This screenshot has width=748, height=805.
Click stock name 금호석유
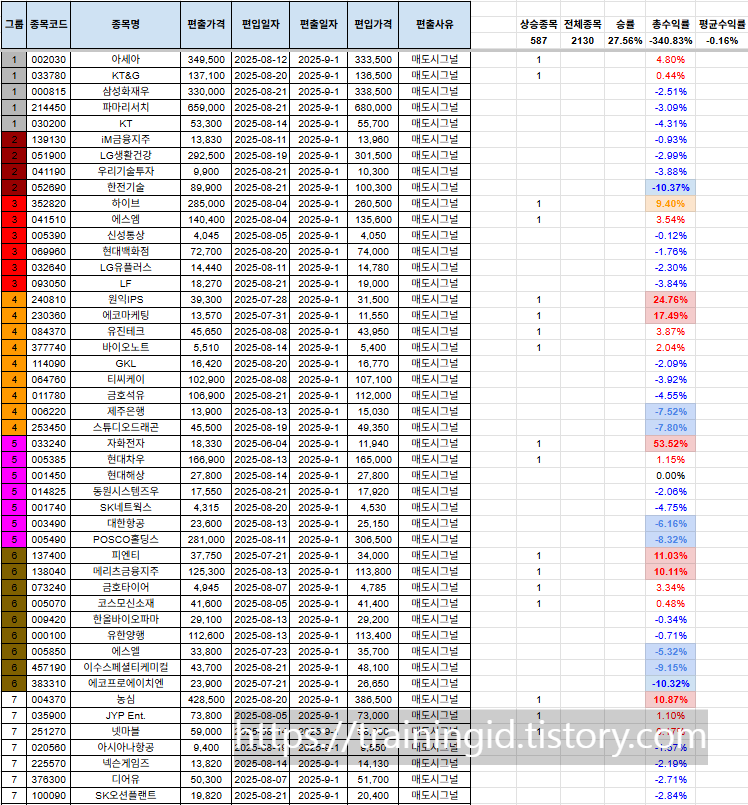[125, 395]
